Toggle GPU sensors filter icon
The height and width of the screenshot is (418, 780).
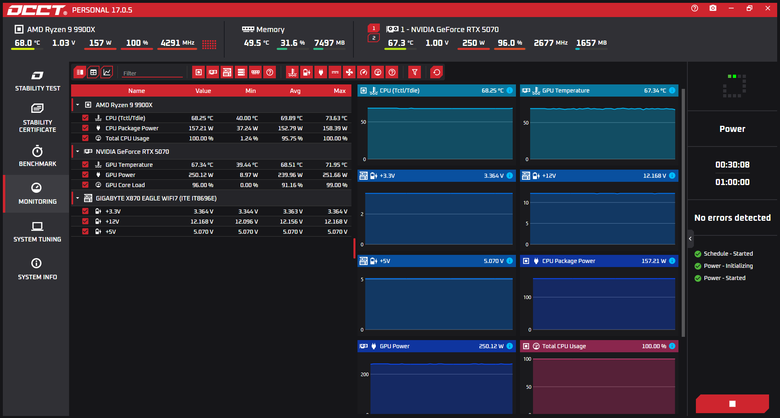coord(212,73)
